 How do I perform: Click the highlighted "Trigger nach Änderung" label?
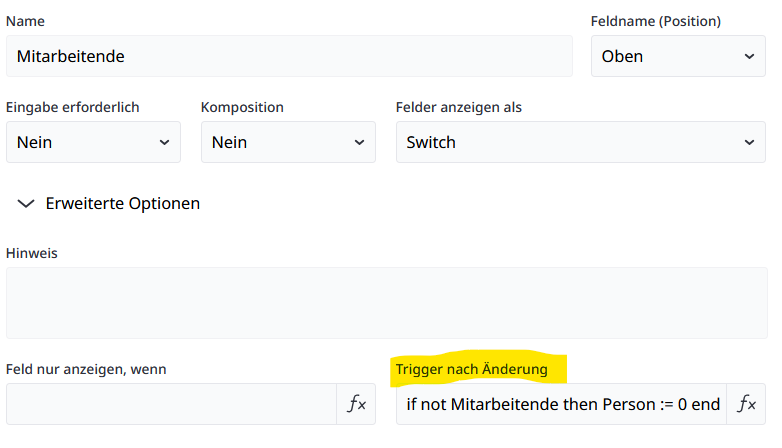tap(472, 369)
